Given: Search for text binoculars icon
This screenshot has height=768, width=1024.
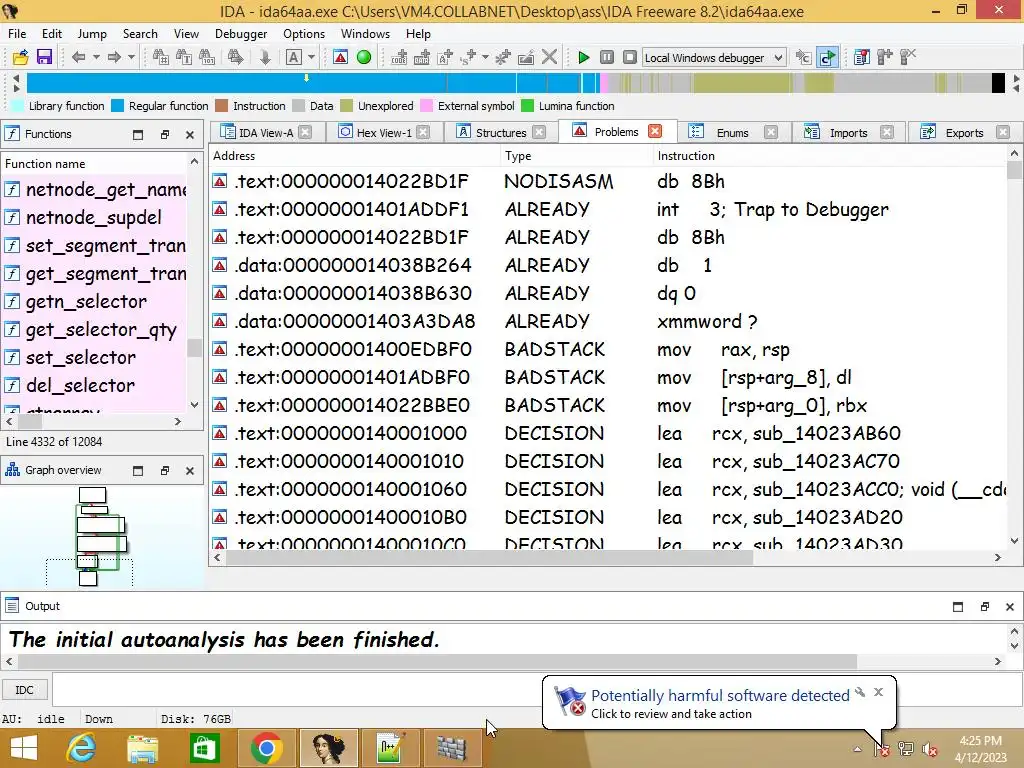Looking at the screenshot, I should click(184, 57).
